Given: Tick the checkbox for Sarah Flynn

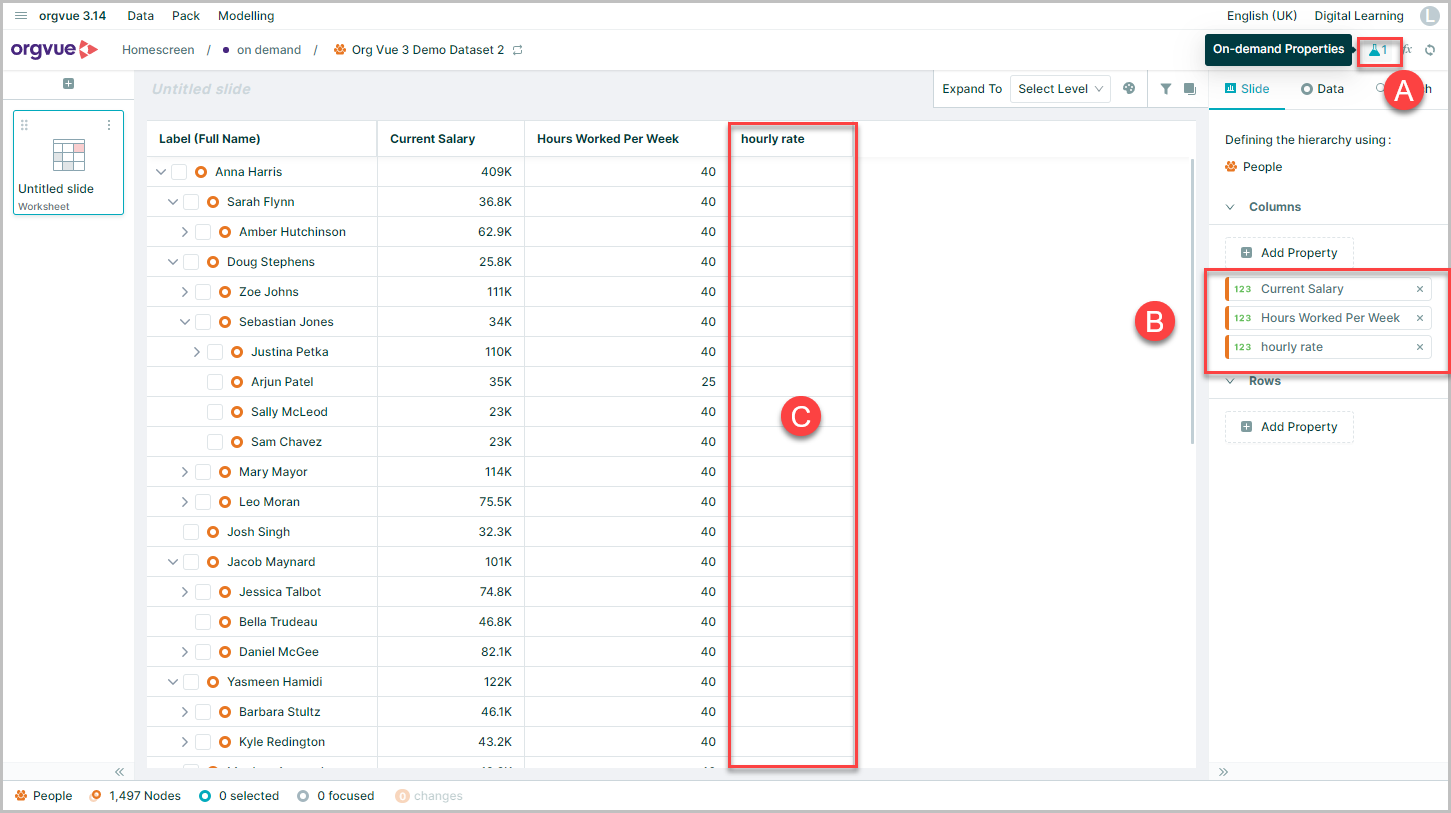Looking at the screenshot, I should point(191,202).
